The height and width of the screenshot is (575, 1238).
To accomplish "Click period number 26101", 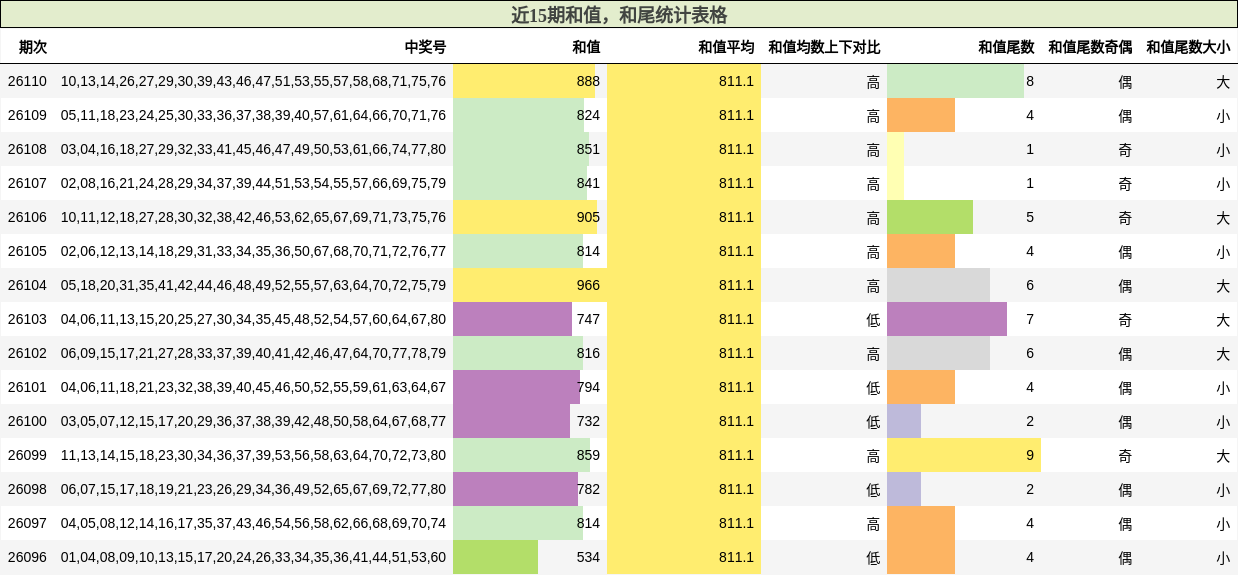I will [x=27, y=387].
